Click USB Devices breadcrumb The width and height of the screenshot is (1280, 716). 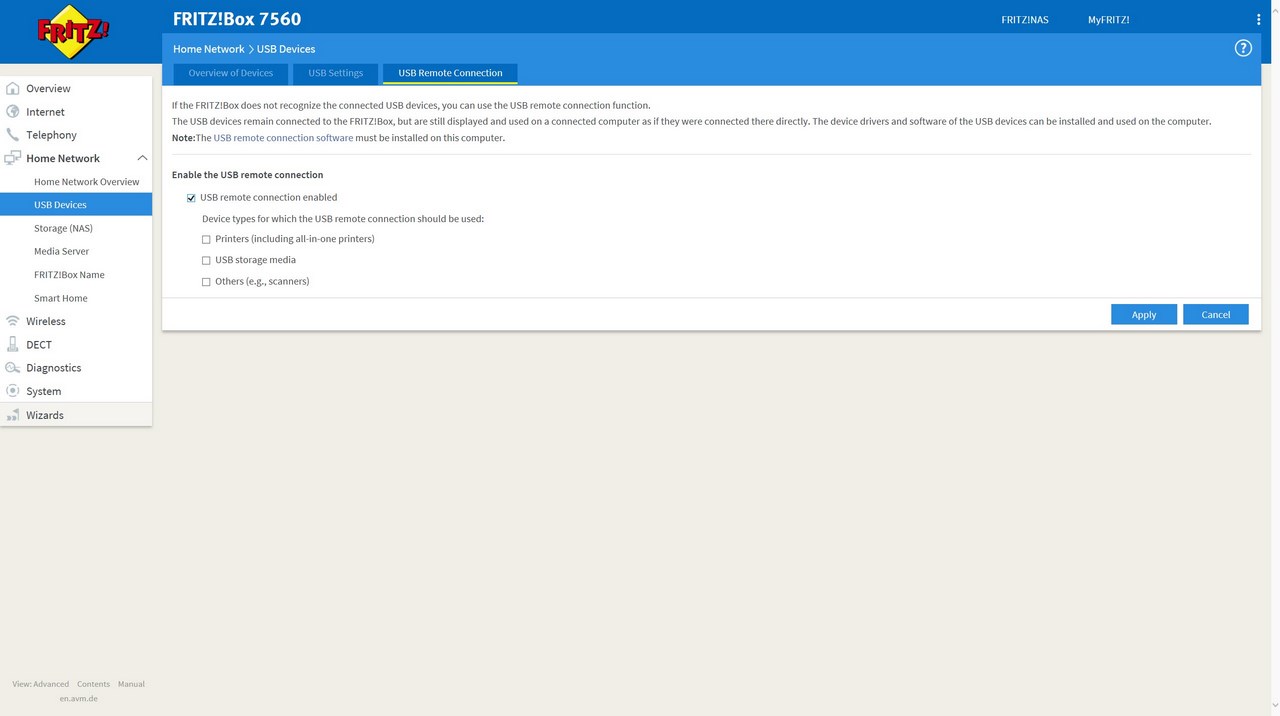[x=286, y=49]
